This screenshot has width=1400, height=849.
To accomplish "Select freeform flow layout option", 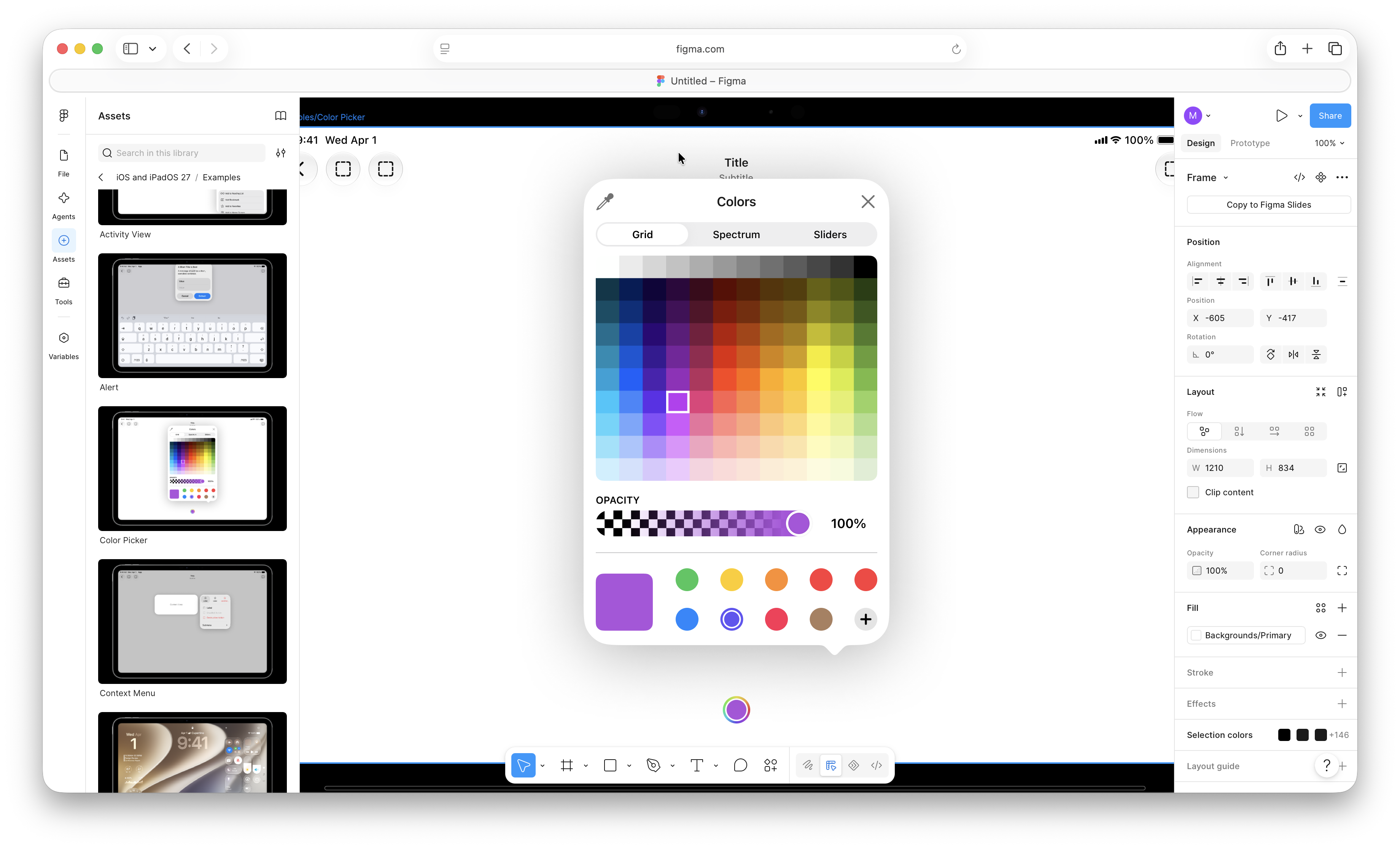I will (x=1204, y=431).
